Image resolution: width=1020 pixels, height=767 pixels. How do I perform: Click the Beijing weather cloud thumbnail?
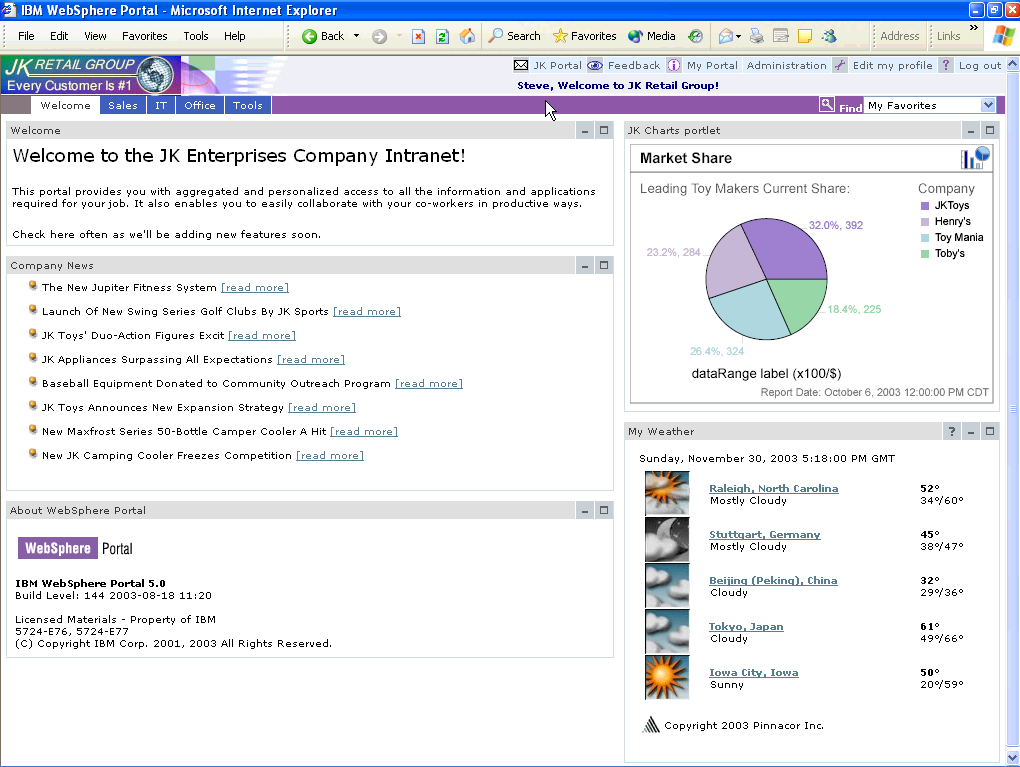pos(667,585)
